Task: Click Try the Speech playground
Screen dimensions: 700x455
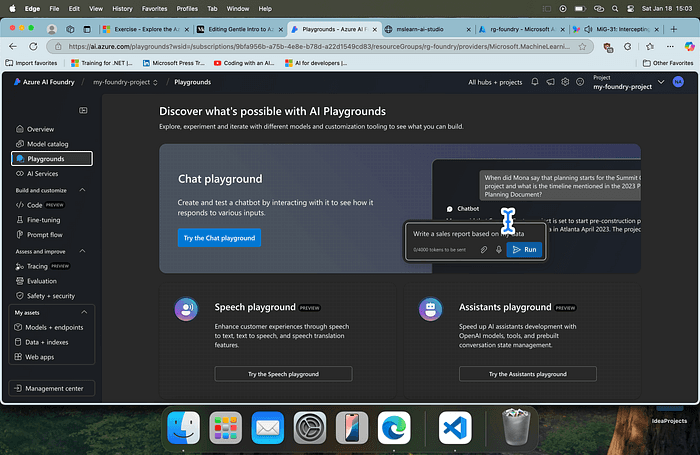Action: 283,374
